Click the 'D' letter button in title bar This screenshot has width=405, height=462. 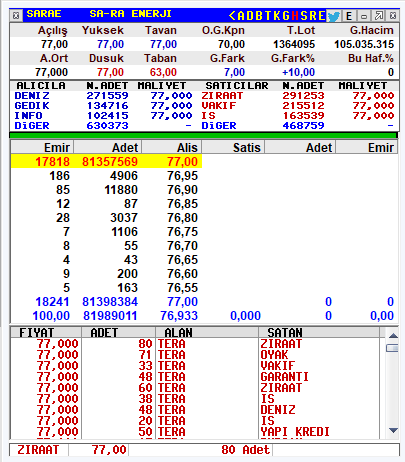coord(250,15)
